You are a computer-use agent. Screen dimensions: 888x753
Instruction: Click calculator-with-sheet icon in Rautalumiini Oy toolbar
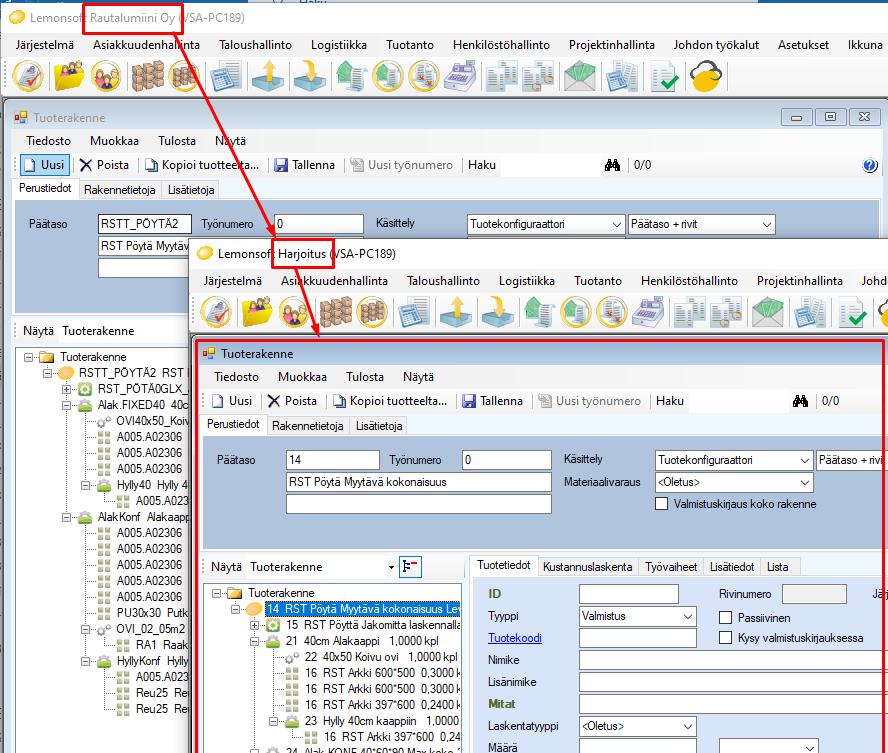pyautogui.click(x=225, y=76)
